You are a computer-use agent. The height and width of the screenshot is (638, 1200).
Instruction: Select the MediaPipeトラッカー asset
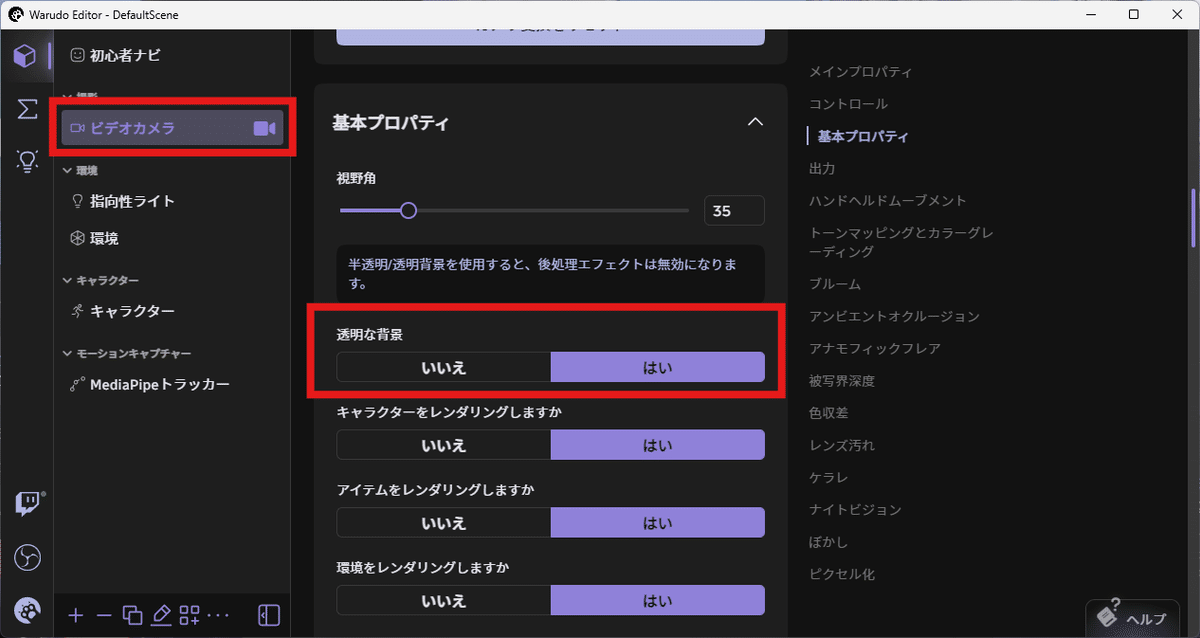172,384
